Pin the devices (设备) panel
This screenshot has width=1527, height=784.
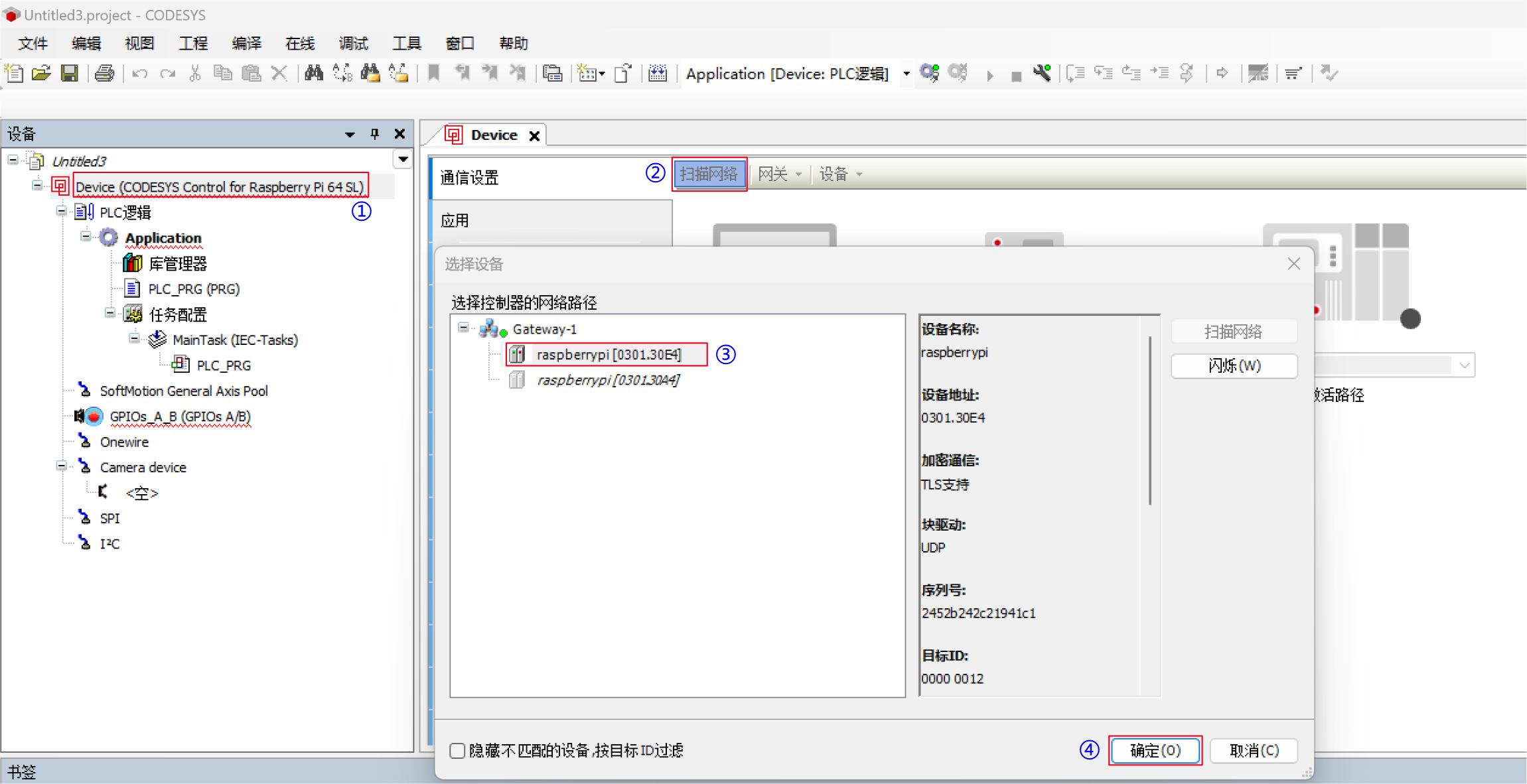pyautogui.click(x=375, y=134)
